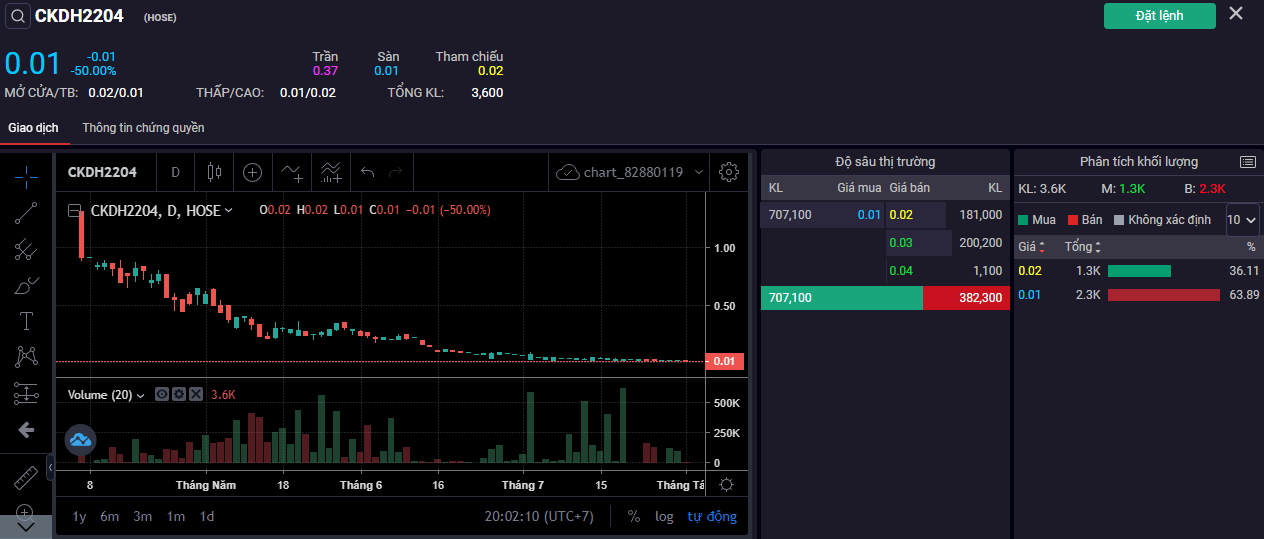Viewport: 1264px width, 539px height.
Task: Expand the Volume (20) indicator chevron
Action: pos(140,395)
